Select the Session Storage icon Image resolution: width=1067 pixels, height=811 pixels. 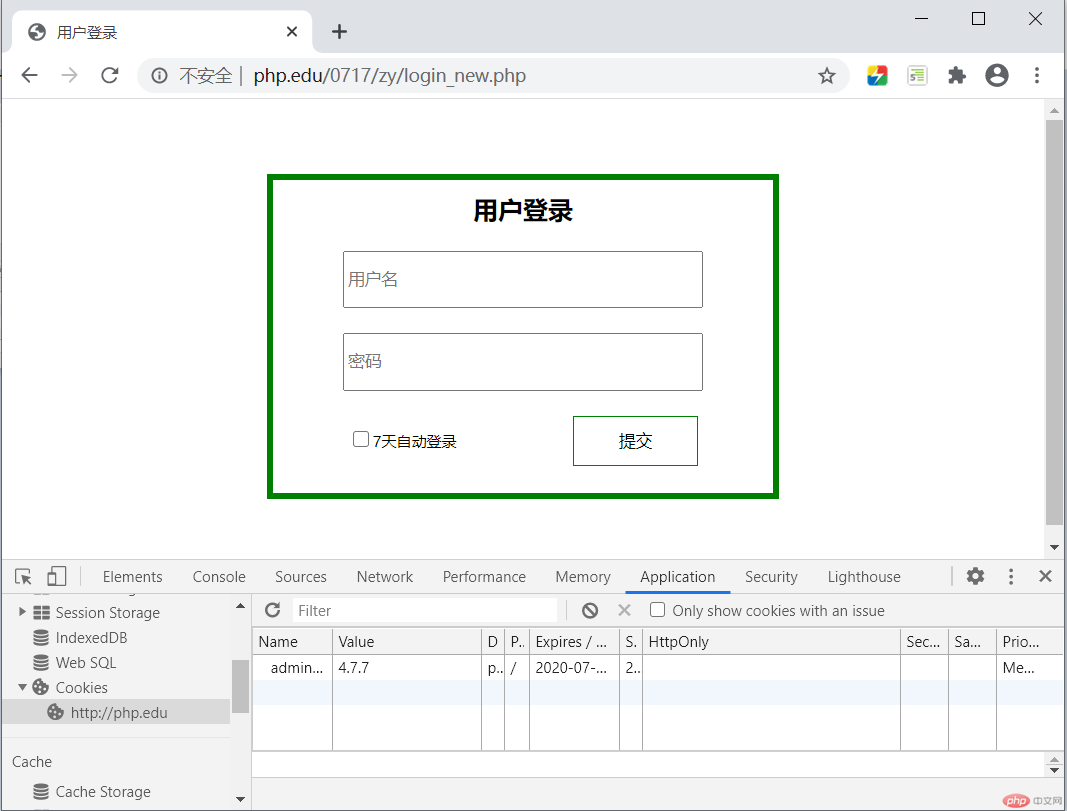pyautogui.click(x=42, y=612)
